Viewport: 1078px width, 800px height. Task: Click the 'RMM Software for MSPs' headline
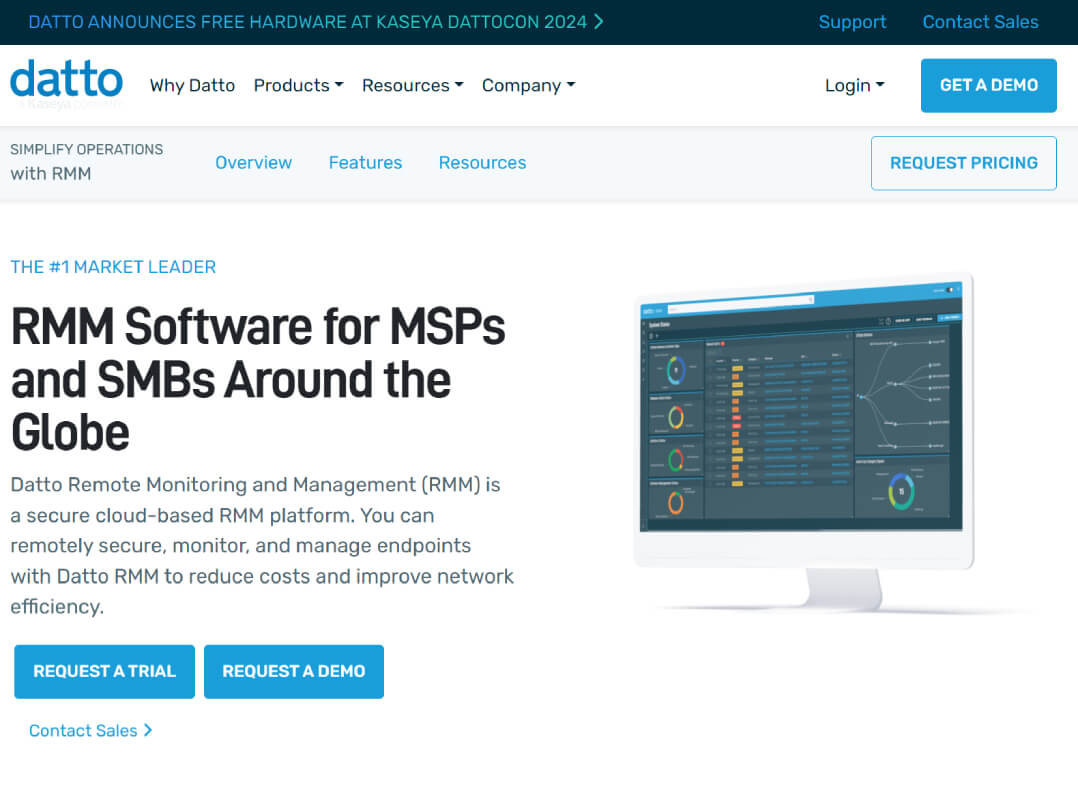[258, 326]
